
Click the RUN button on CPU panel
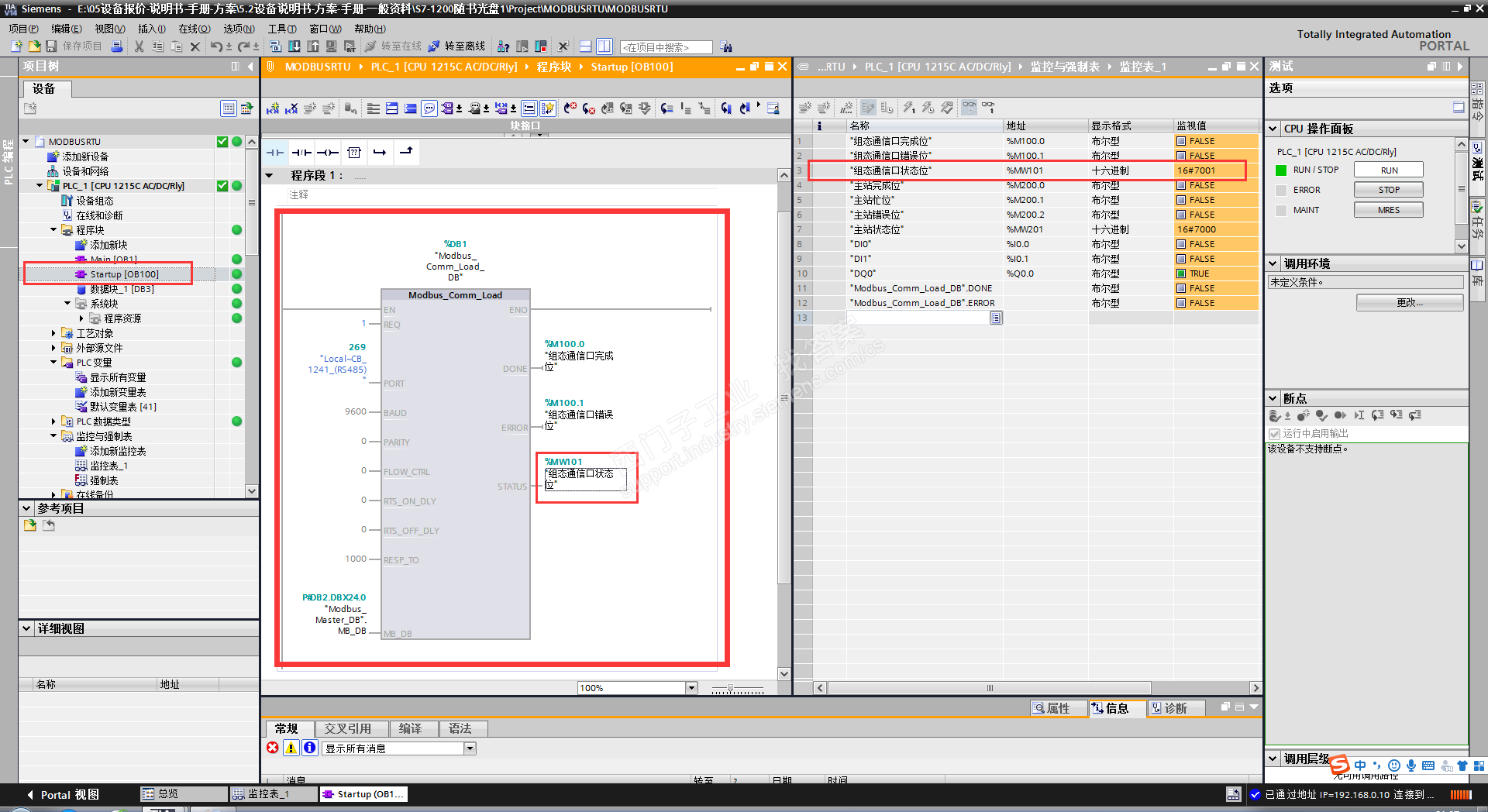[1389, 170]
